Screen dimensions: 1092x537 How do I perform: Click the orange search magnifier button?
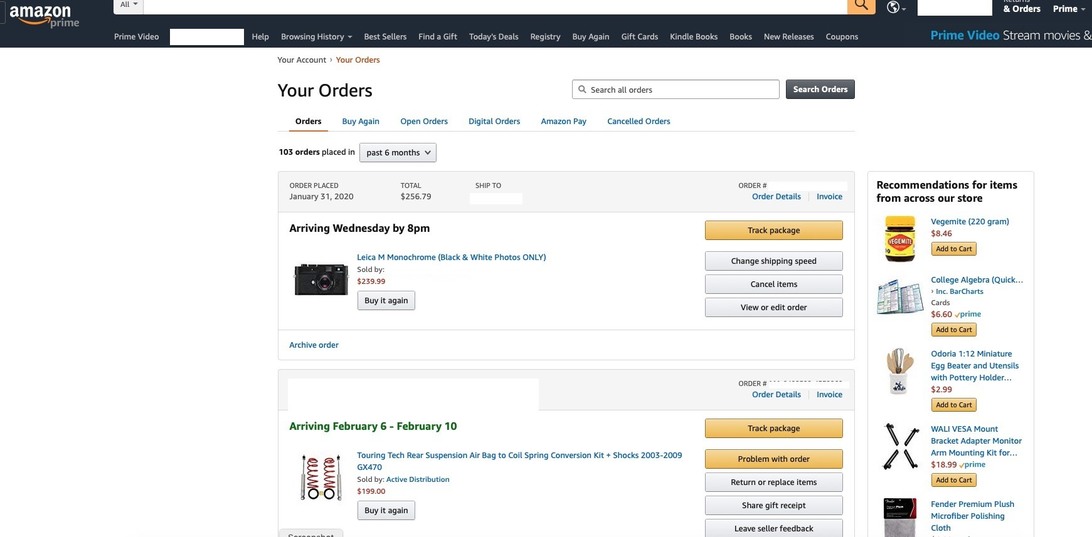[861, 6]
